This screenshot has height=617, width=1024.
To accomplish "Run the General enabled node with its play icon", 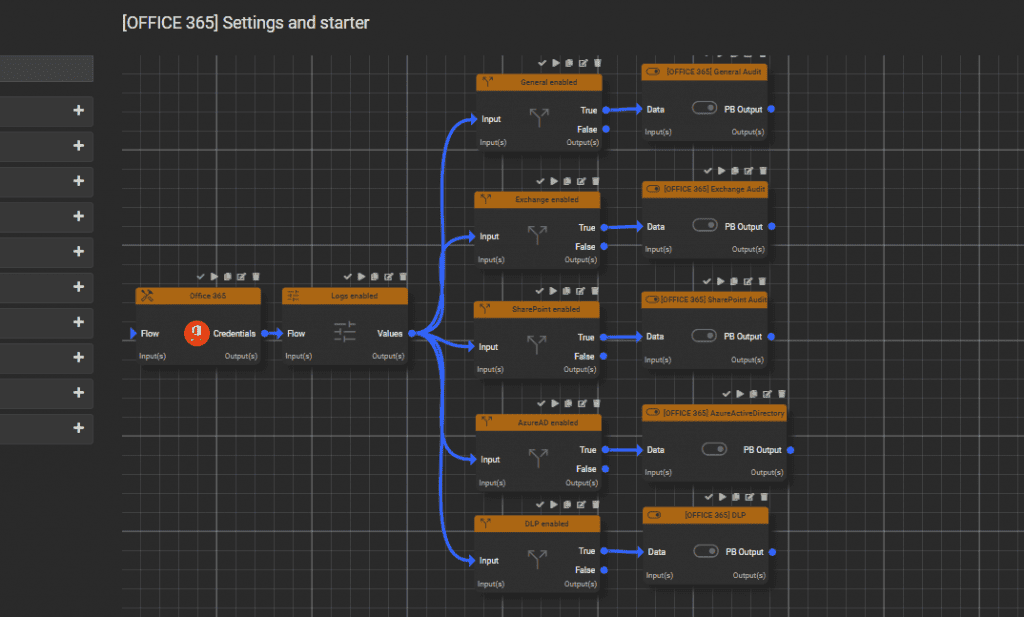I will 556,63.
